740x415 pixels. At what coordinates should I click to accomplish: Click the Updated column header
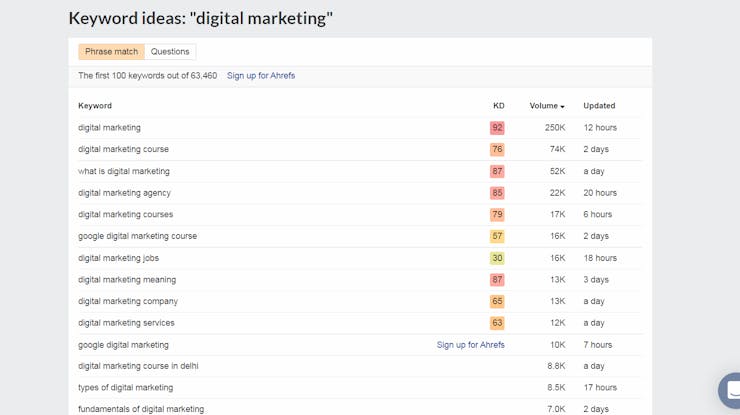(x=599, y=106)
